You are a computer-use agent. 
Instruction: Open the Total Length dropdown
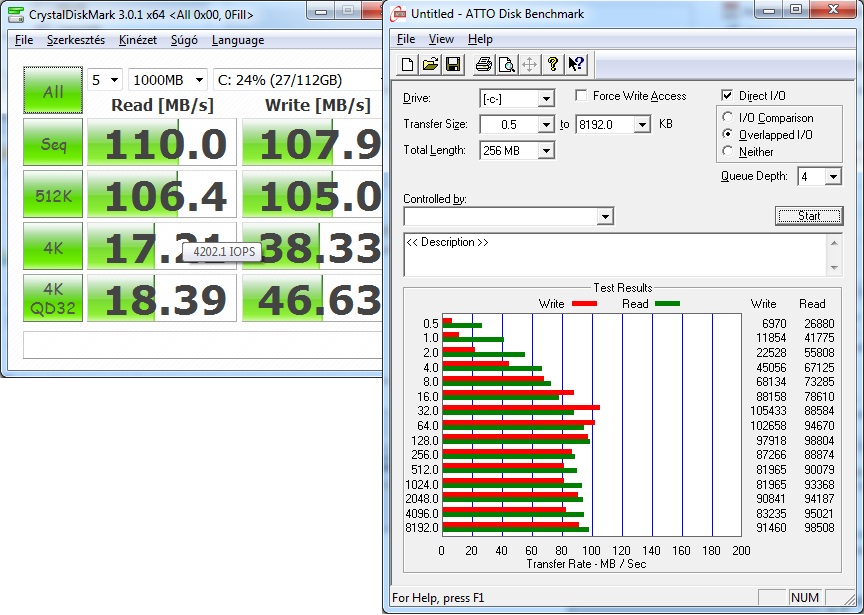coord(546,150)
